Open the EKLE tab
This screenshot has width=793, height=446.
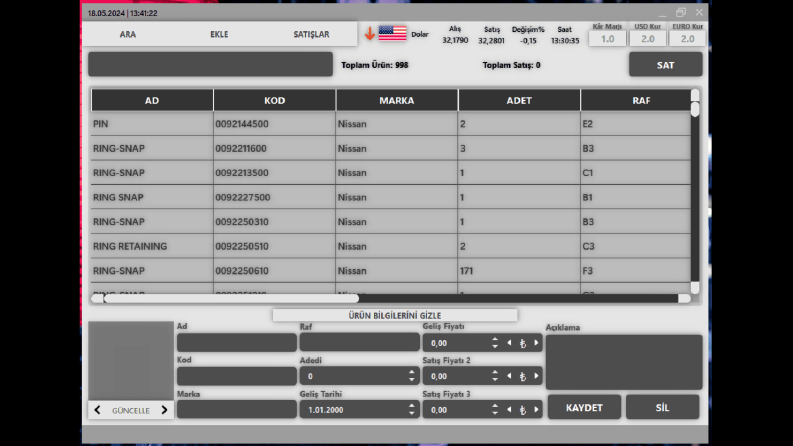219,34
